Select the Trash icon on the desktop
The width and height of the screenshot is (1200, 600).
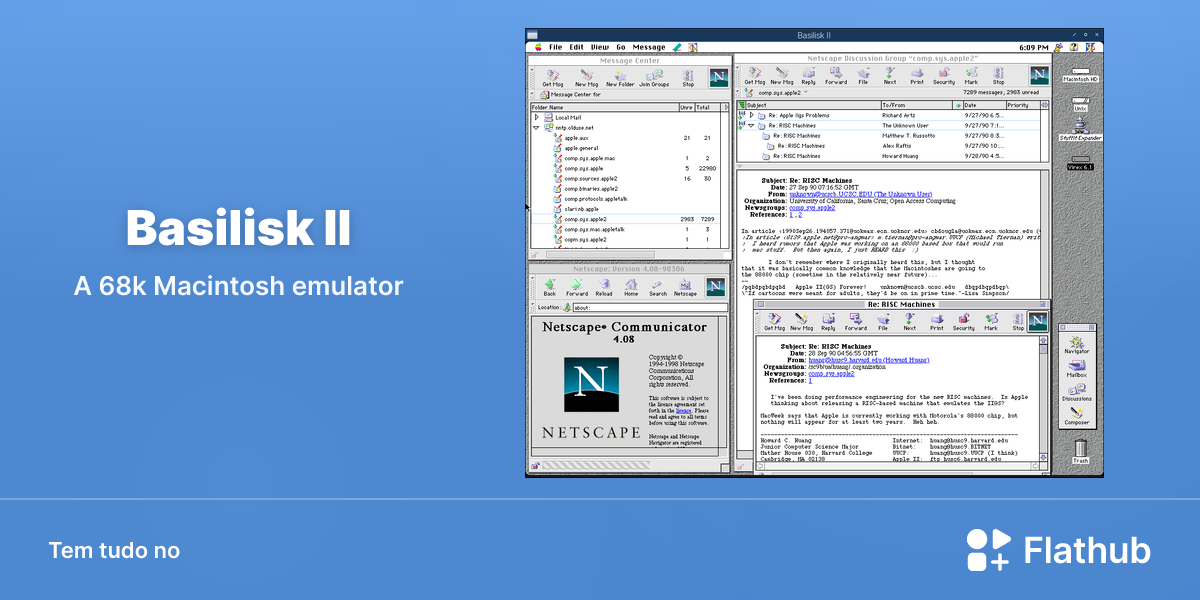point(1080,454)
